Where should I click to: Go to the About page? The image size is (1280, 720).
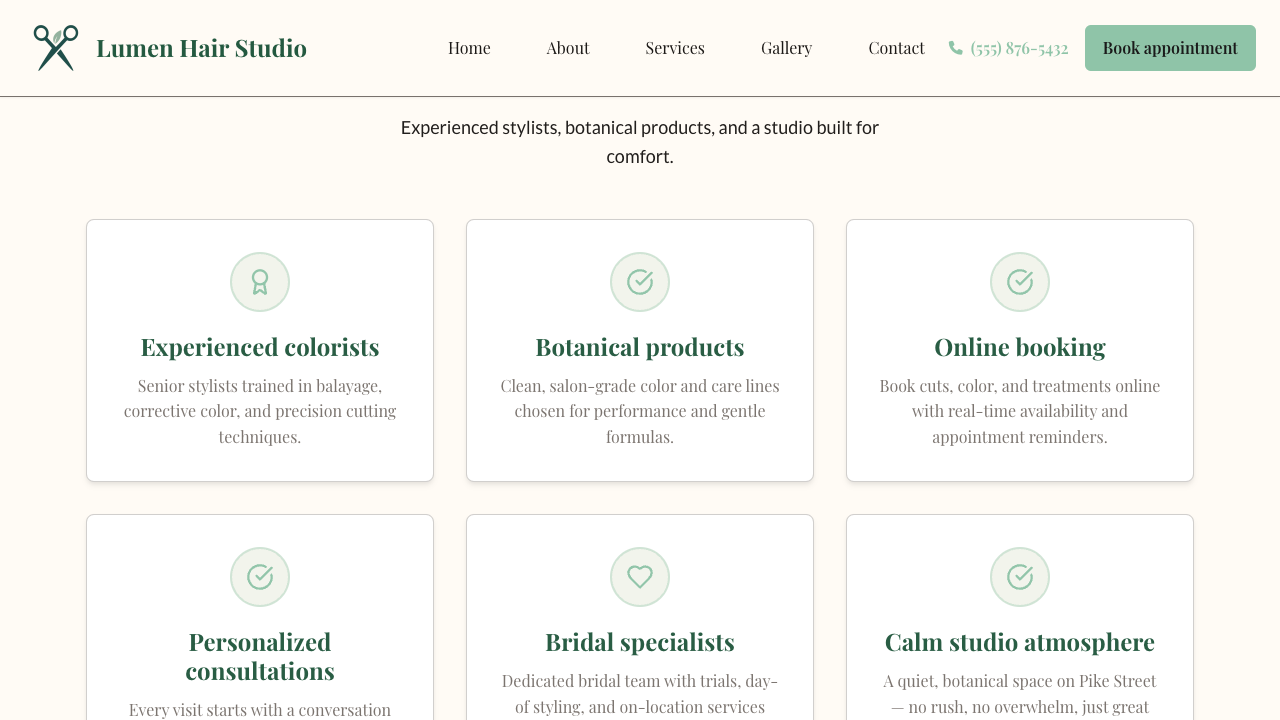(x=568, y=48)
